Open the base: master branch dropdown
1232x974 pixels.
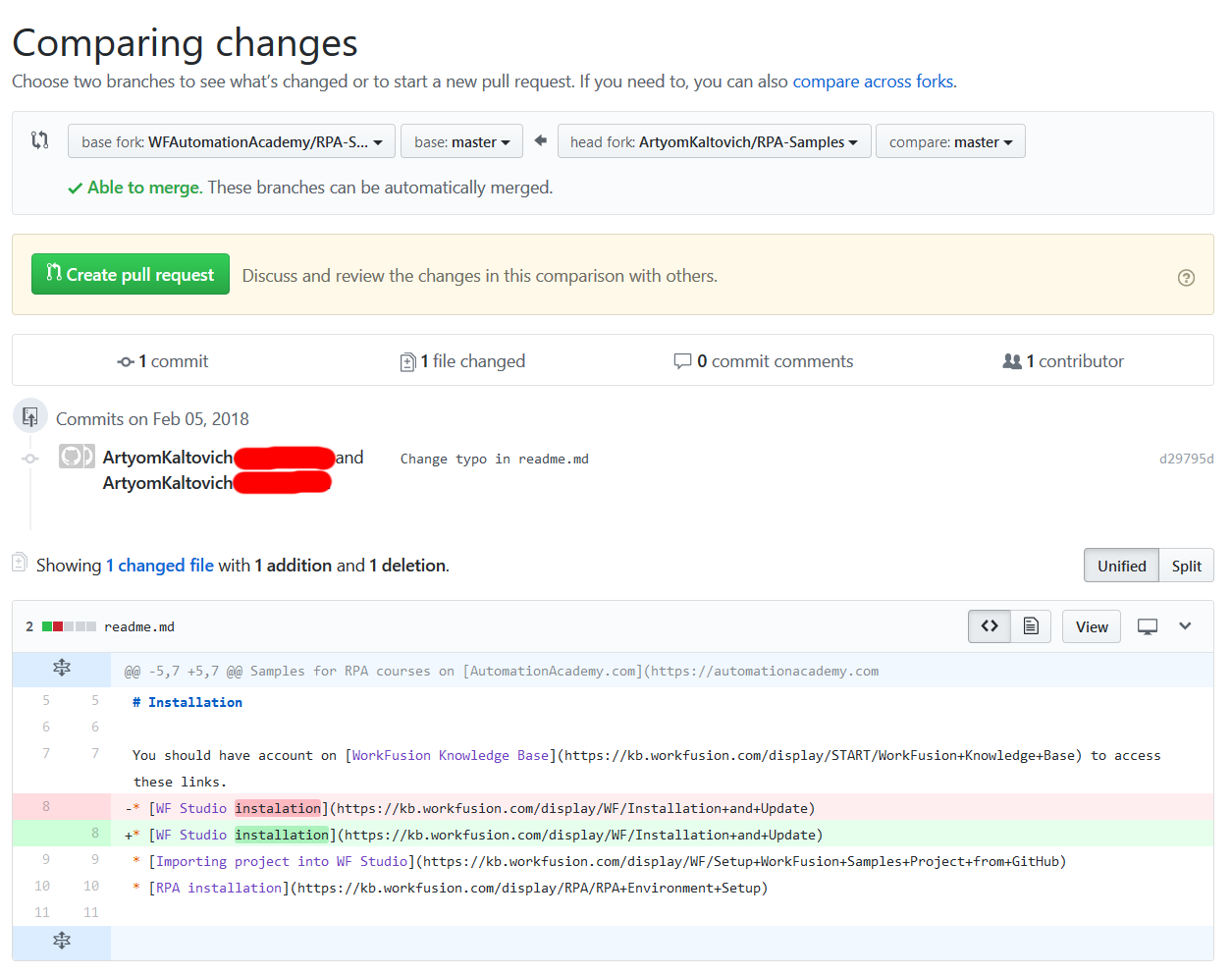coord(461,141)
